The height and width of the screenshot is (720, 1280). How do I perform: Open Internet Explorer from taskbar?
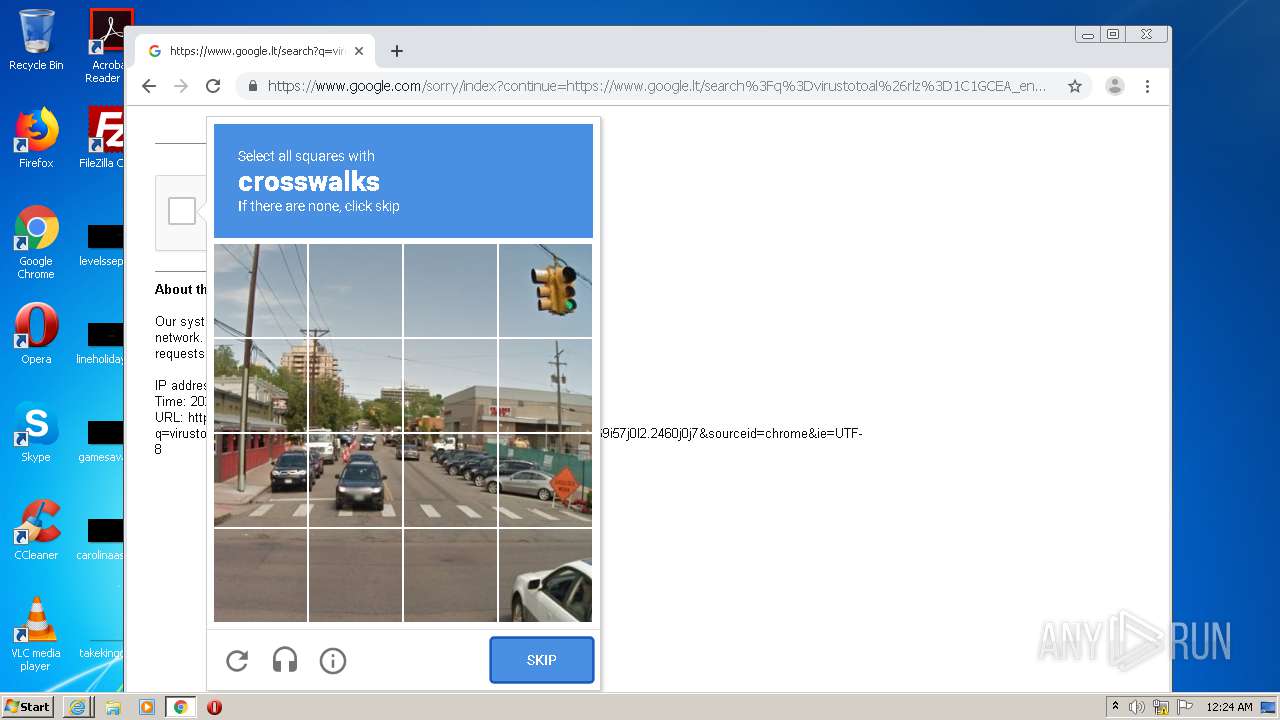(x=77, y=707)
